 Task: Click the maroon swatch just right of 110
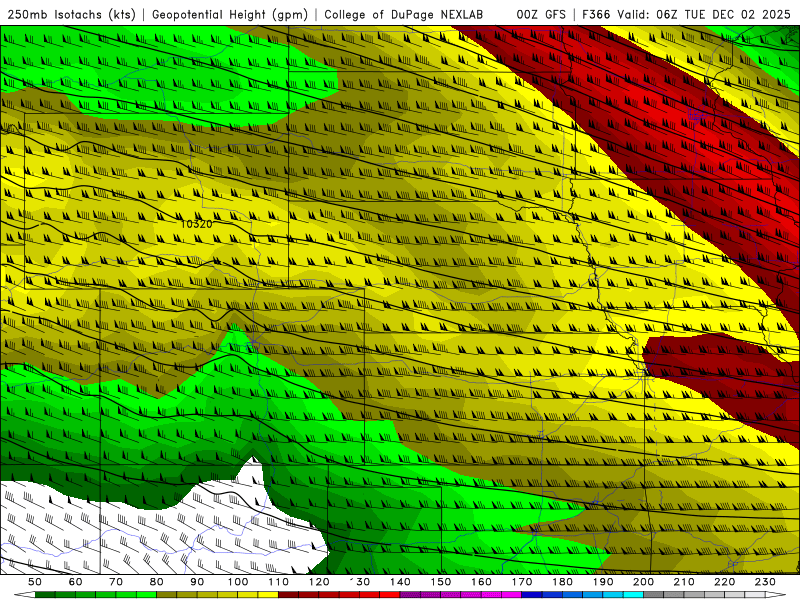288,595
